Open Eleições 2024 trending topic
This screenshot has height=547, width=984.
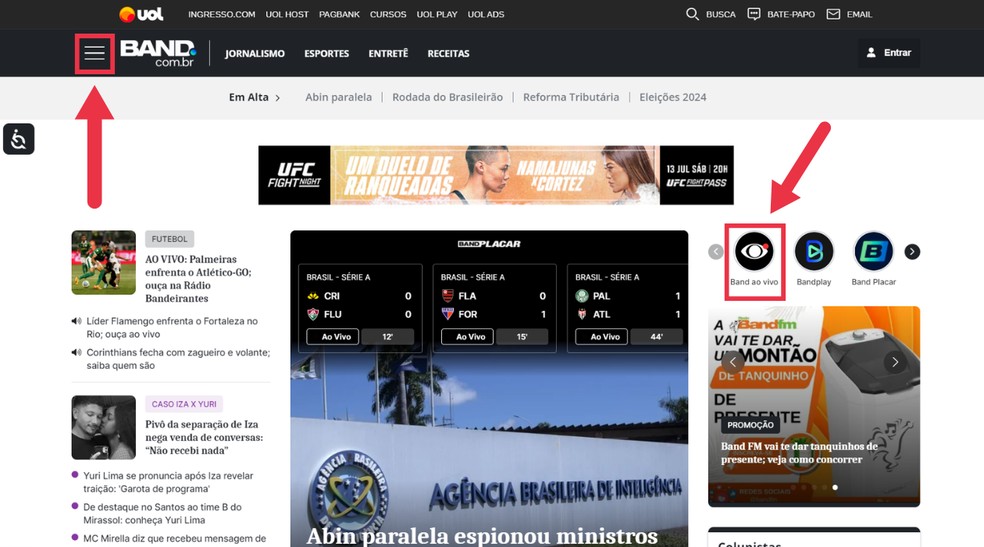[x=673, y=97]
